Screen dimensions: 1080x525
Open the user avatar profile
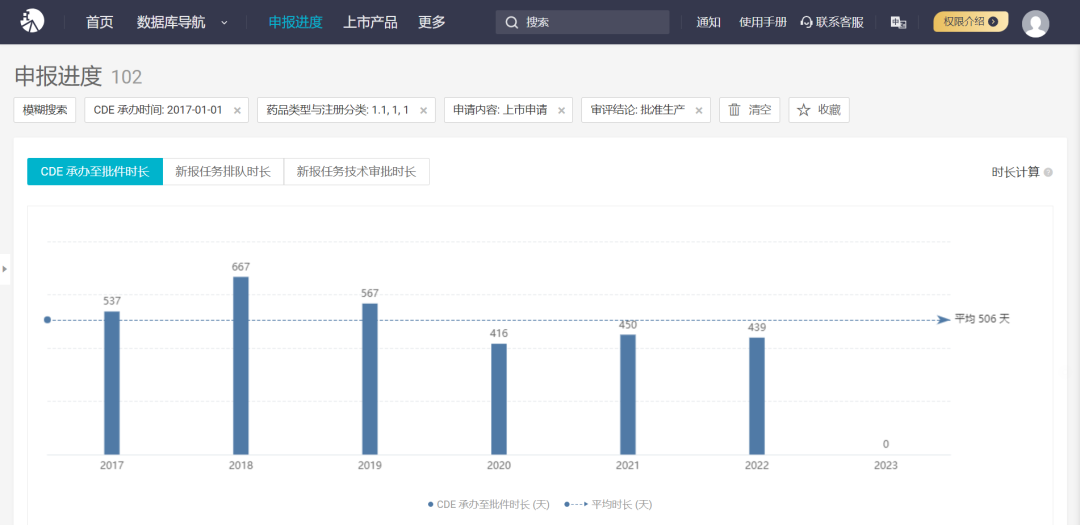click(1035, 23)
